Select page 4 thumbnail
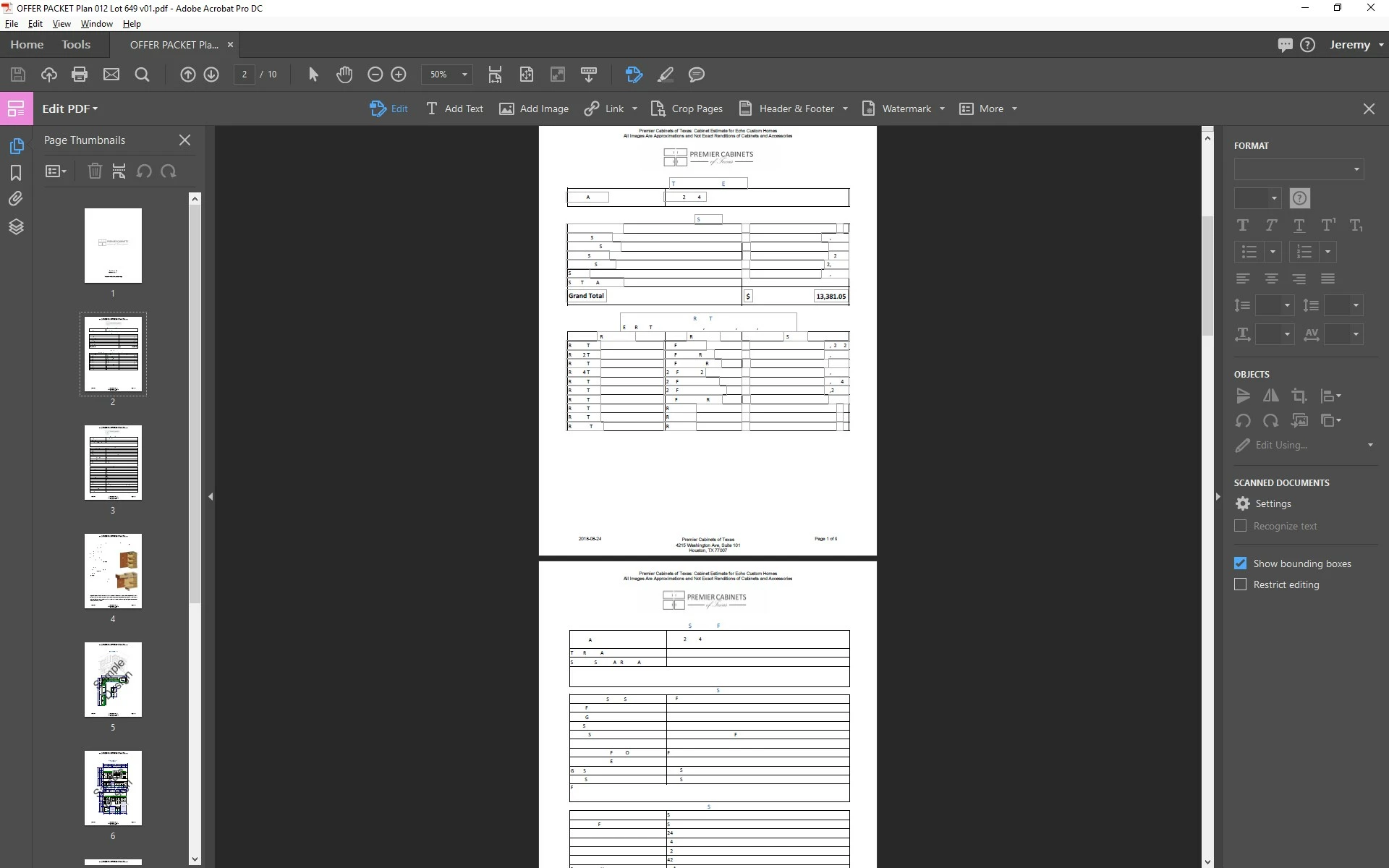Screen dimensions: 1389x868 [113, 571]
